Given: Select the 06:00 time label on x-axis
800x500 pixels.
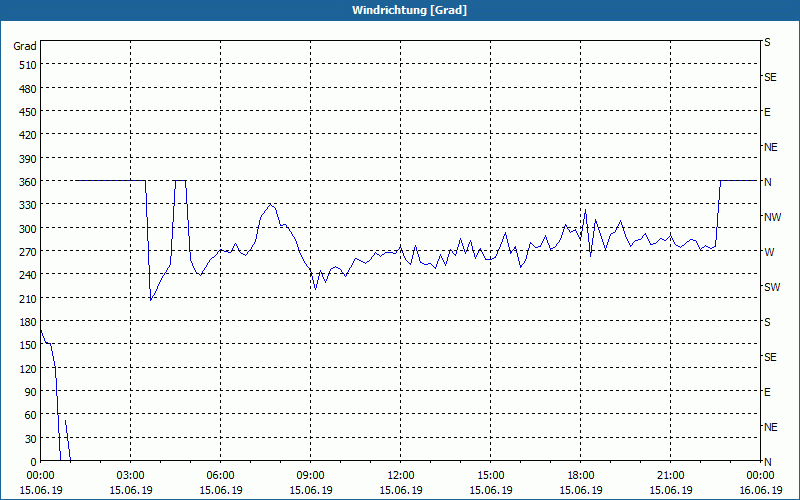Looking at the screenshot, I should click(220, 476).
